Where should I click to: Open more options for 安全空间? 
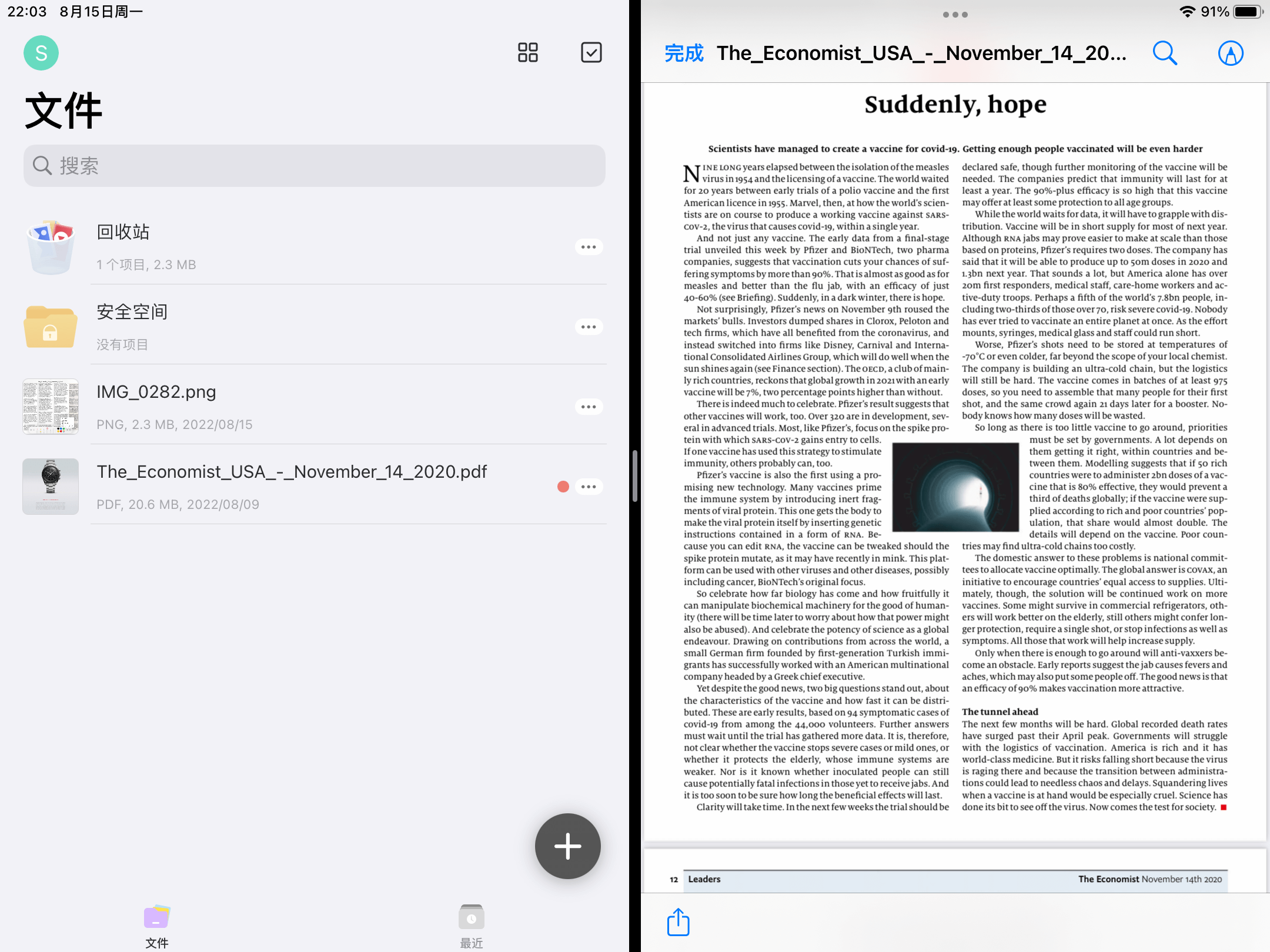pos(589,327)
